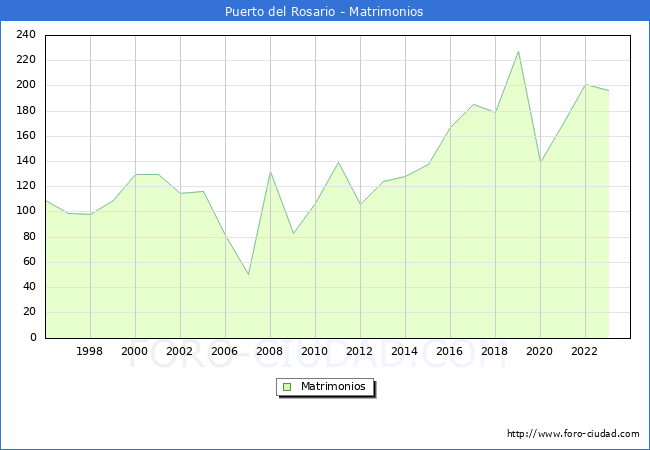Click the x-axis year label 1998
The image size is (650, 450).
pyautogui.click(x=90, y=351)
